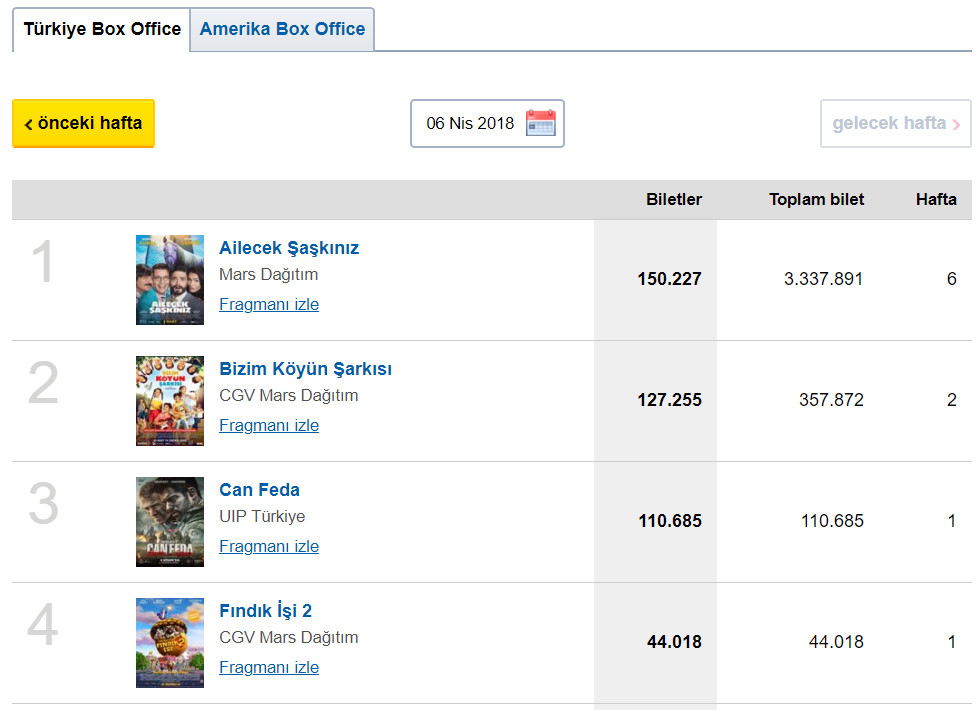Click Fragmanı izle under Bizim Köyün Şarkısı
The height and width of the screenshot is (710, 976).
pos(269,425)
